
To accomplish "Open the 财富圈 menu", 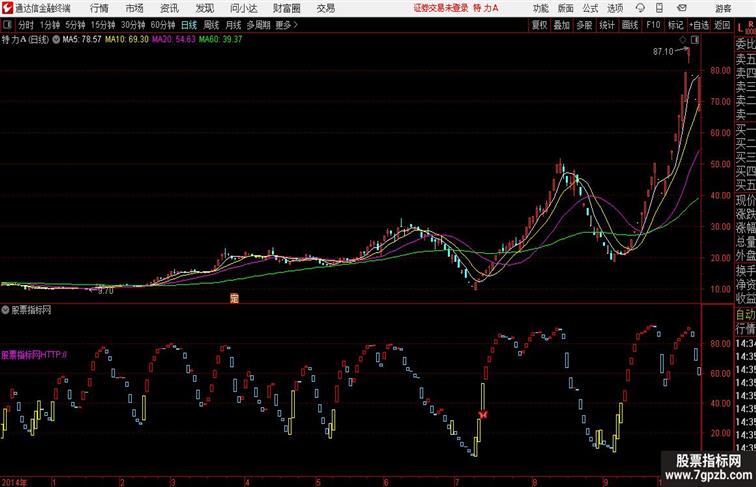I will [286, 8].
